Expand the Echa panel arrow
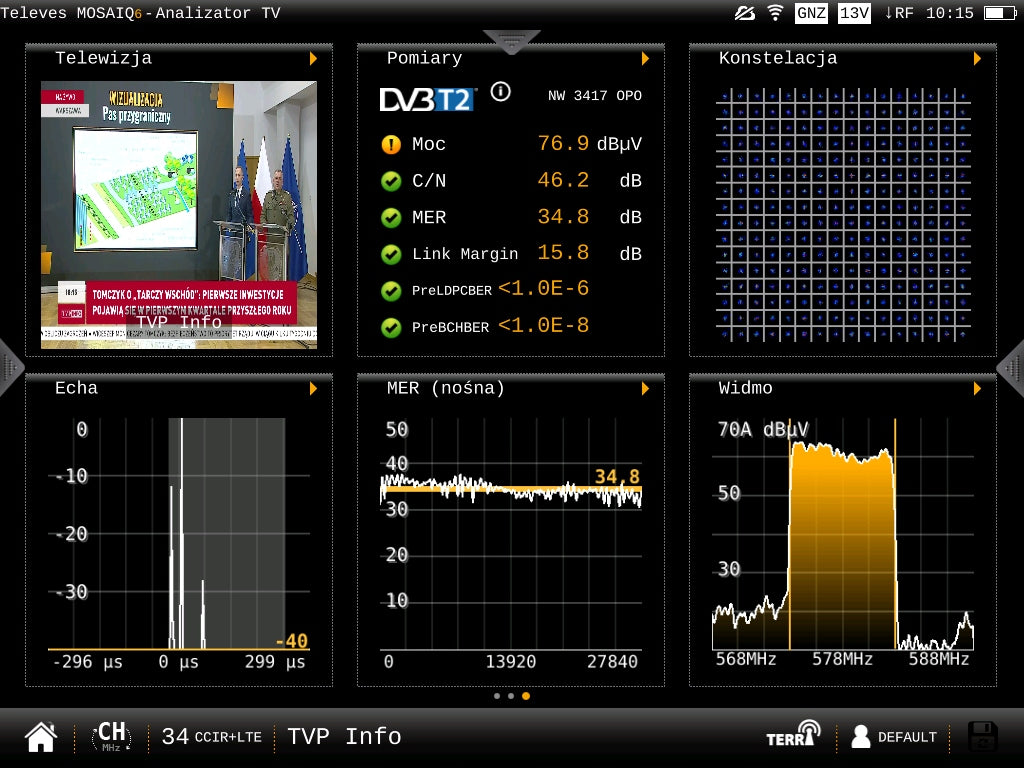Screen dimensions: 1024x768 pos(313,389)
